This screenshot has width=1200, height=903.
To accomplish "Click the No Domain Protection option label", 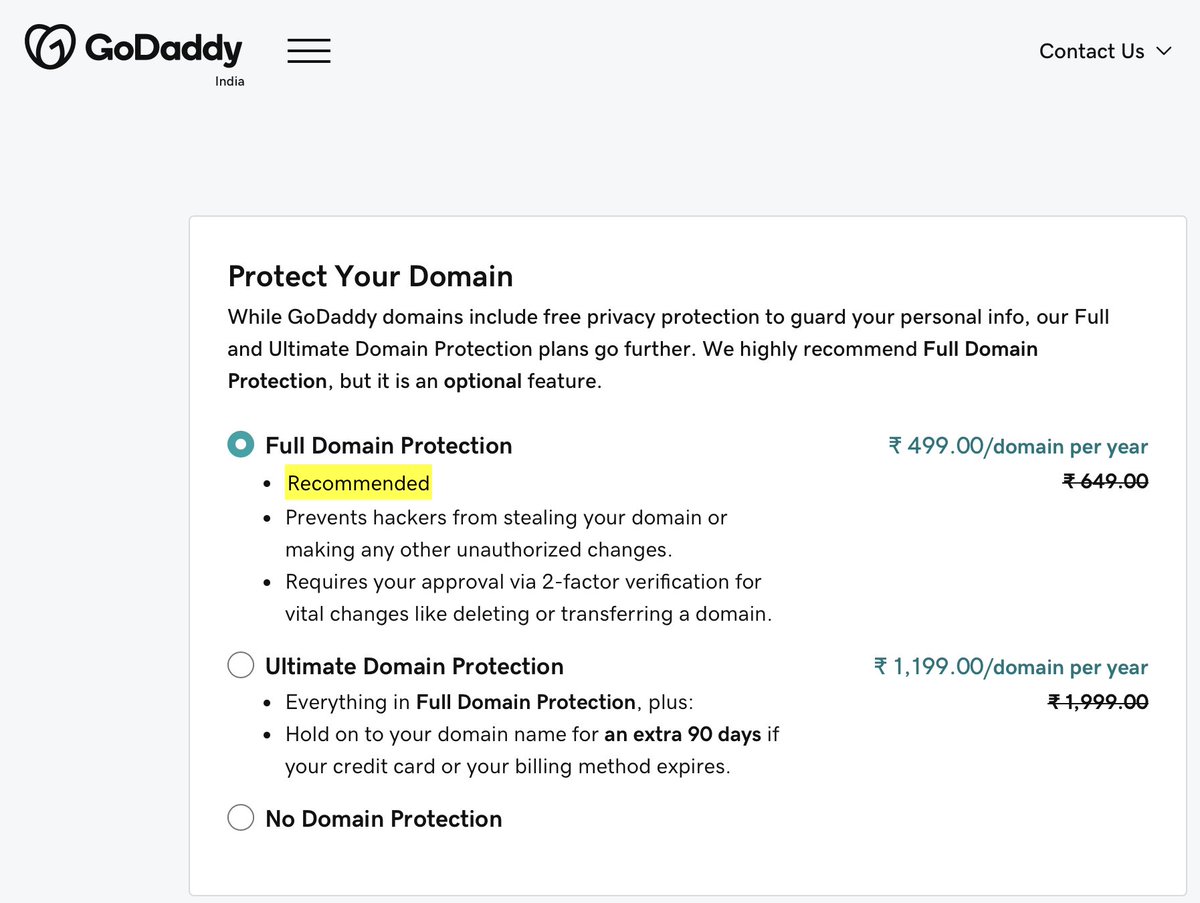I will coord(383,819).
